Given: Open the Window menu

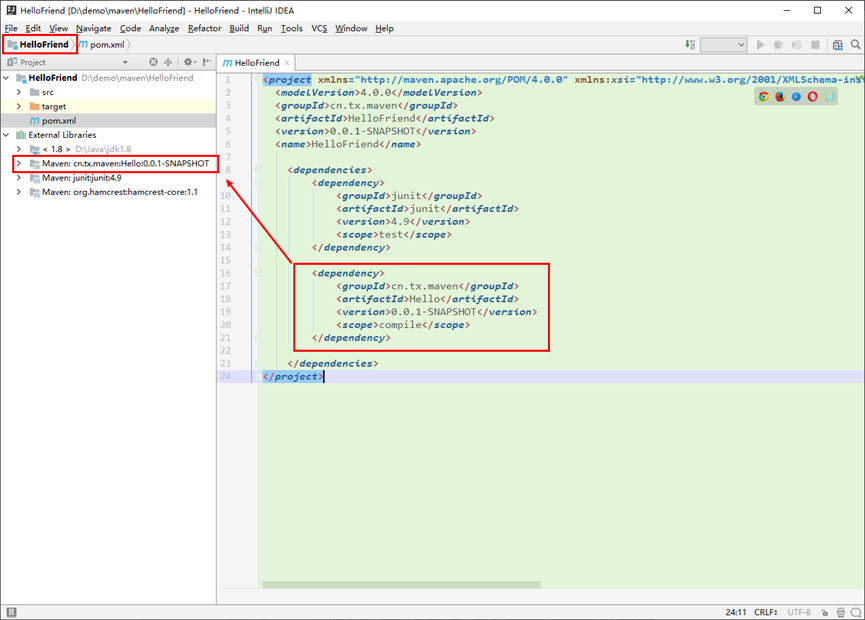Looking at the screenshot, I should tap(351, 28).
